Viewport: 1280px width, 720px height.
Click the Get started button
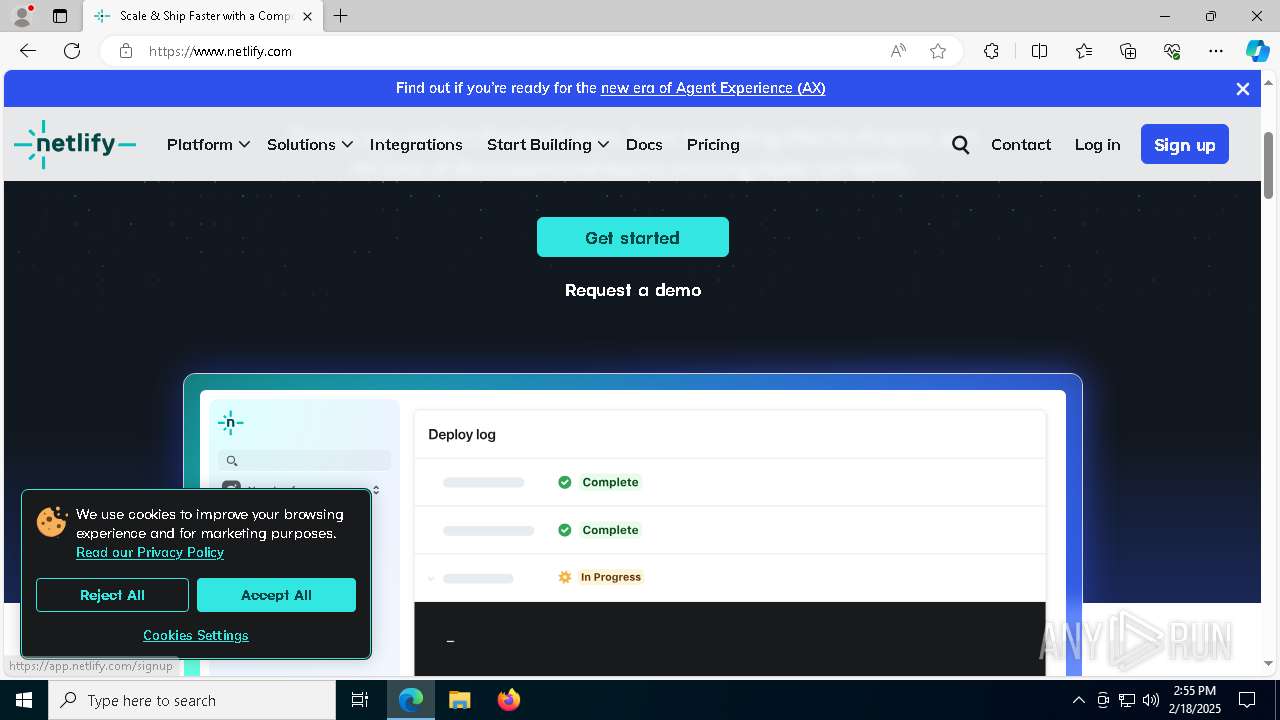click(633, 237)
